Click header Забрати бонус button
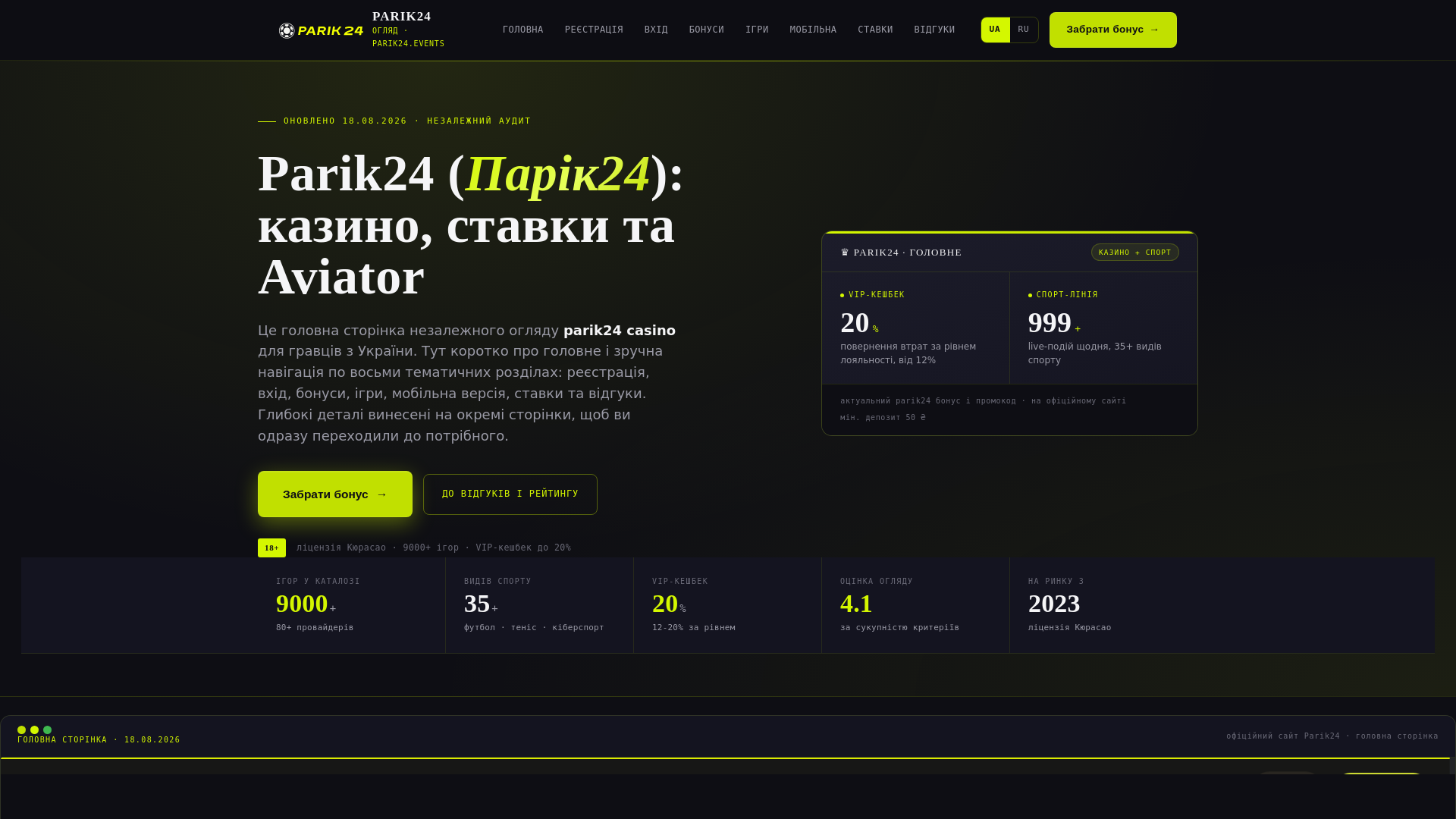 pos(1112,30)
